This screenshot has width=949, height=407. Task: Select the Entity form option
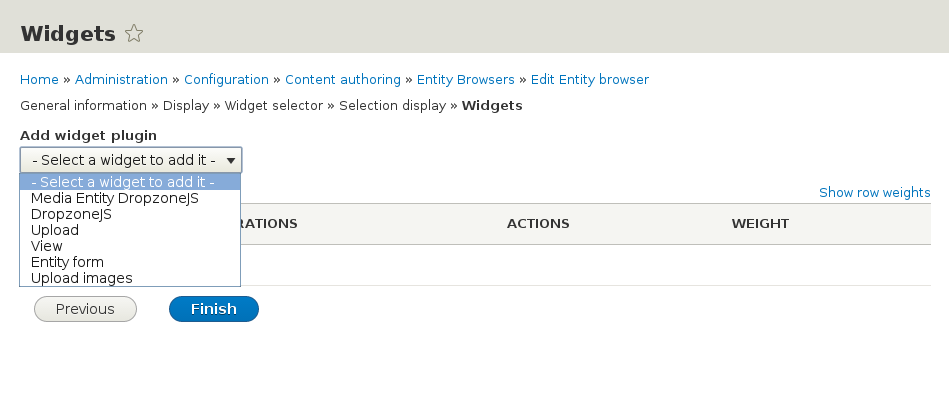(x=67, y=262)
